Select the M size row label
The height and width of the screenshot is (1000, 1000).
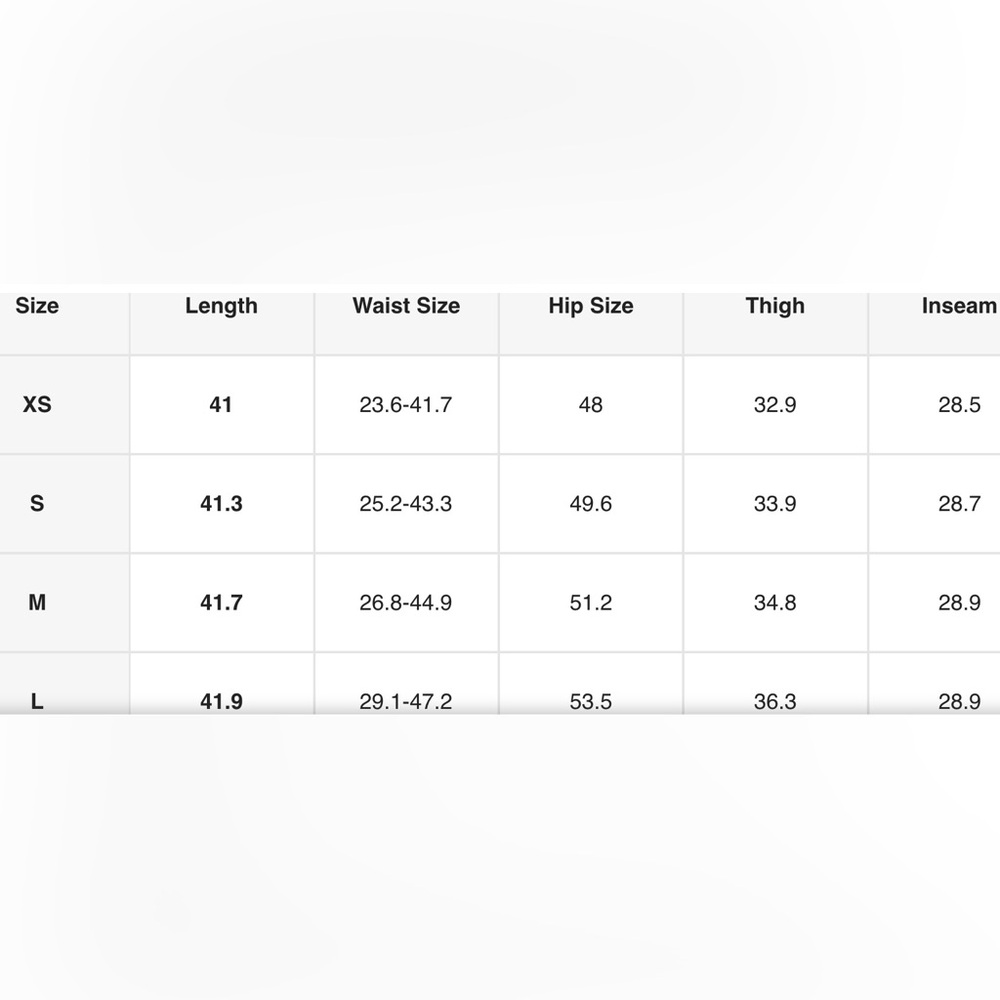coord(37,603)
